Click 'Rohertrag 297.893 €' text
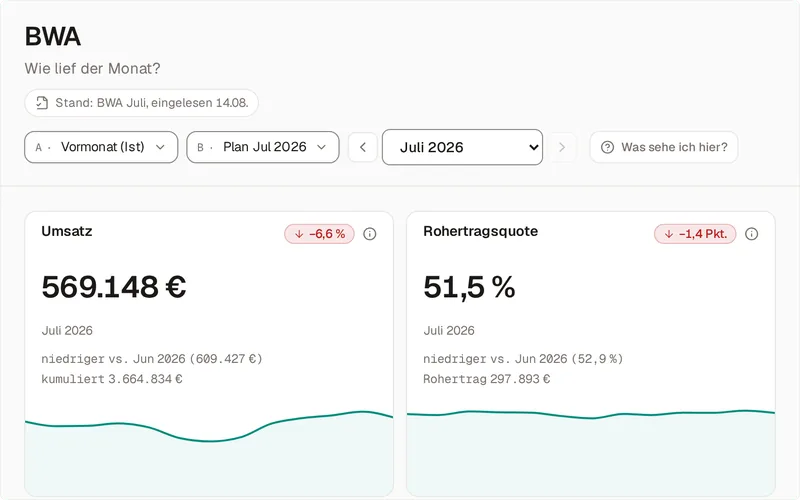Screen dimensions: 800x500 point(487,379)
